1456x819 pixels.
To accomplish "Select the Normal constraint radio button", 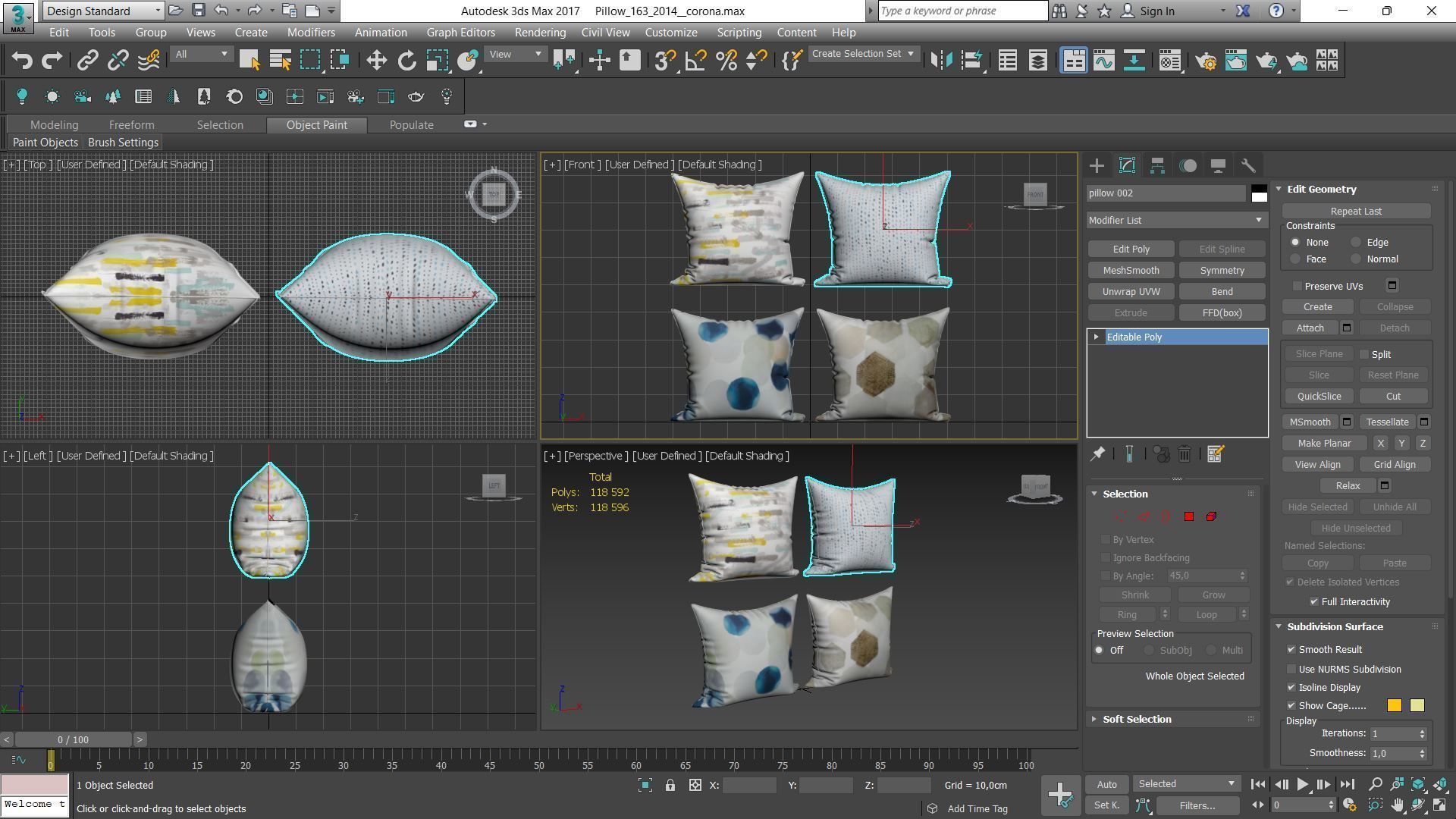I will pyautogui.click(x=1356, y=259).
